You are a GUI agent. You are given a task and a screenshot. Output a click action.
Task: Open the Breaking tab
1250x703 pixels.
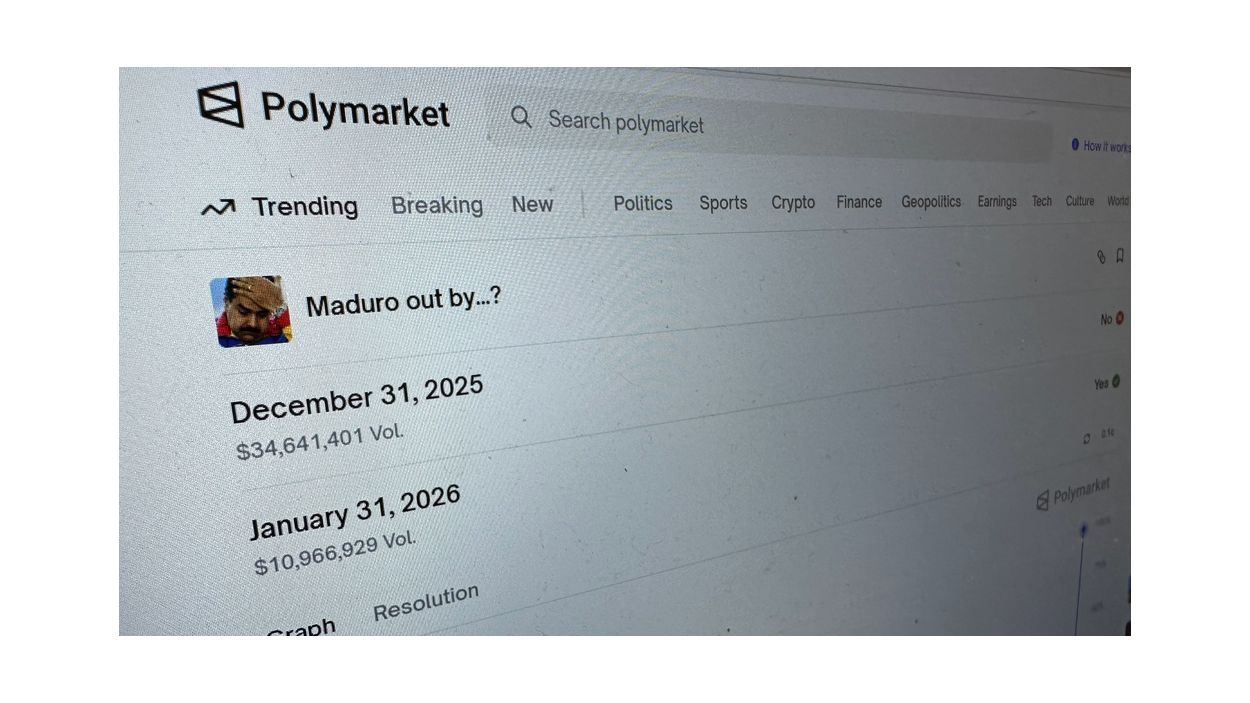[x=437, y=205]
